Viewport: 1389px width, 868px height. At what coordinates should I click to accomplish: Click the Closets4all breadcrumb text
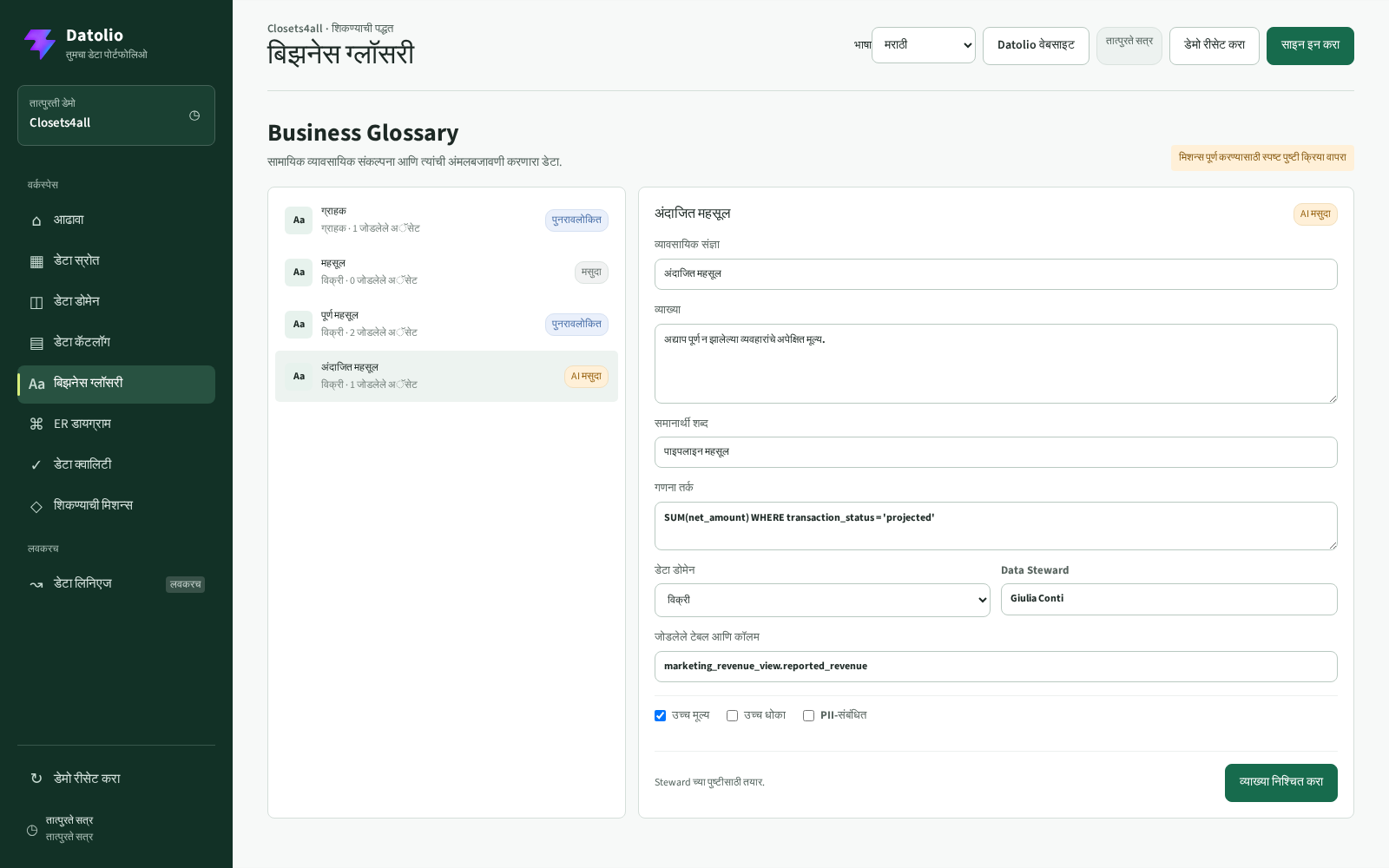[x=294, y=29]
